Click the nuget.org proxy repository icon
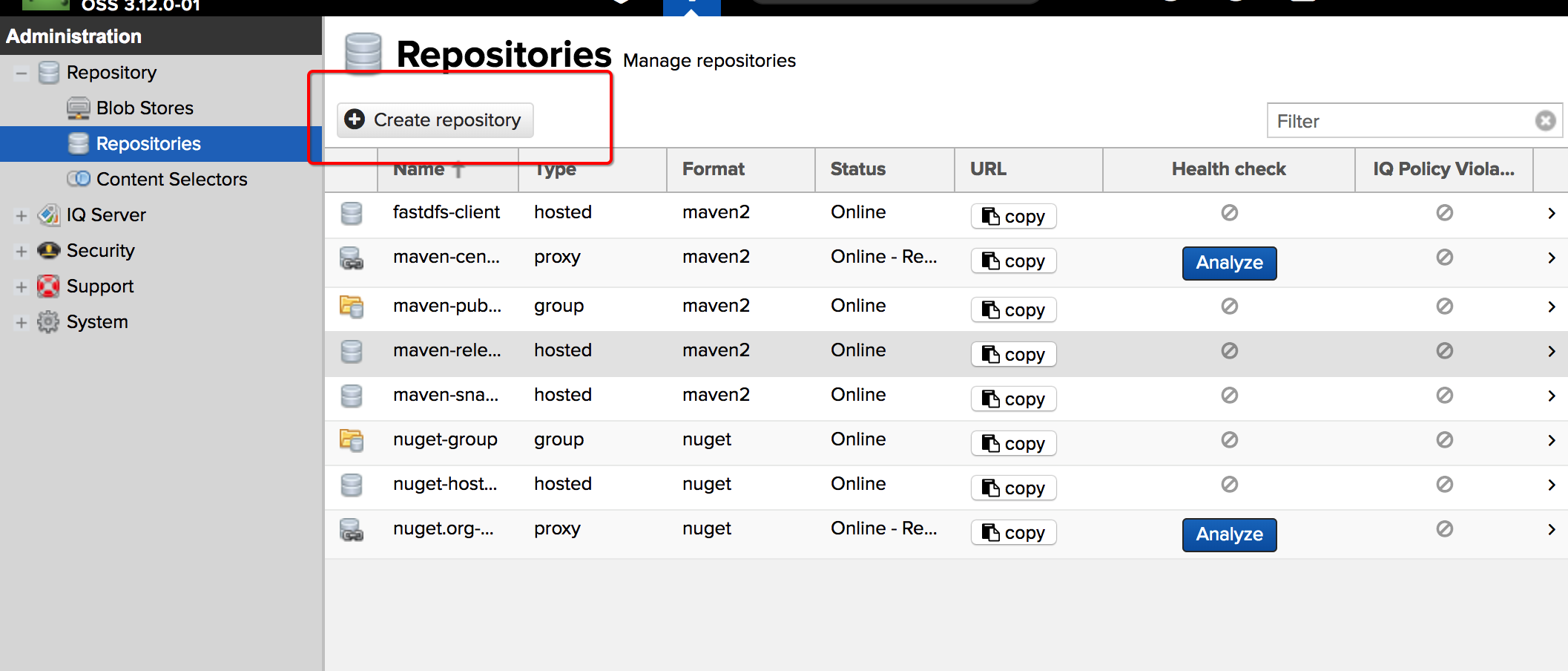The height and width of the screenshot is (671, 1568). pyautogui.click(x=352, y=529)
